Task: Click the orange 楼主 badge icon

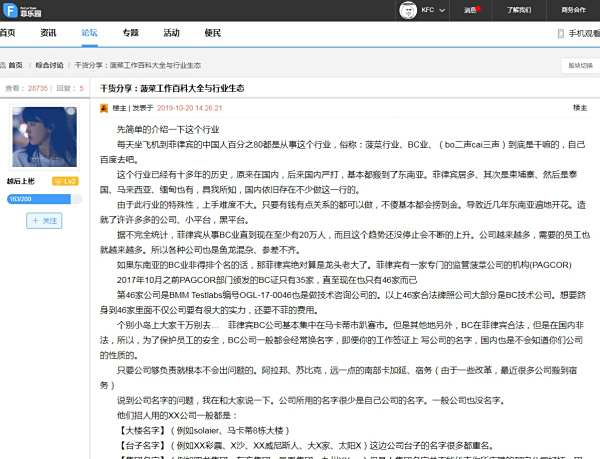Action: click(x=104, y=108)
